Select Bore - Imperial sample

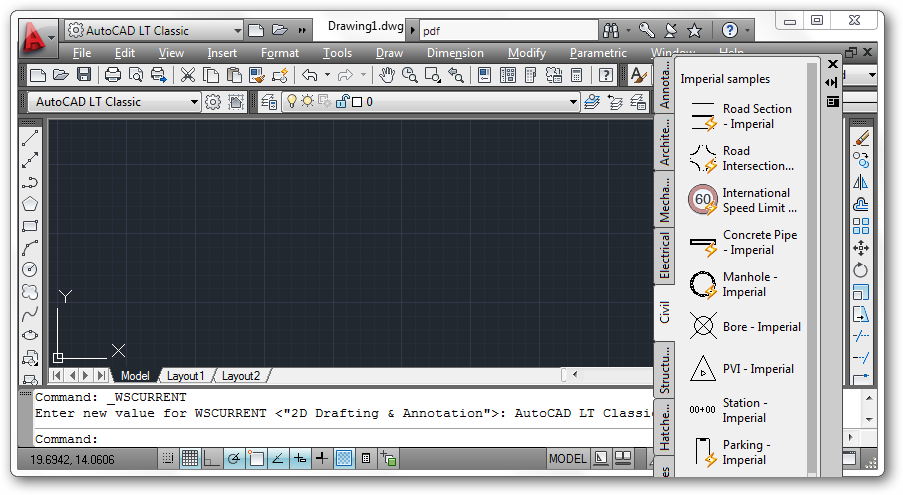click(743, 327)
